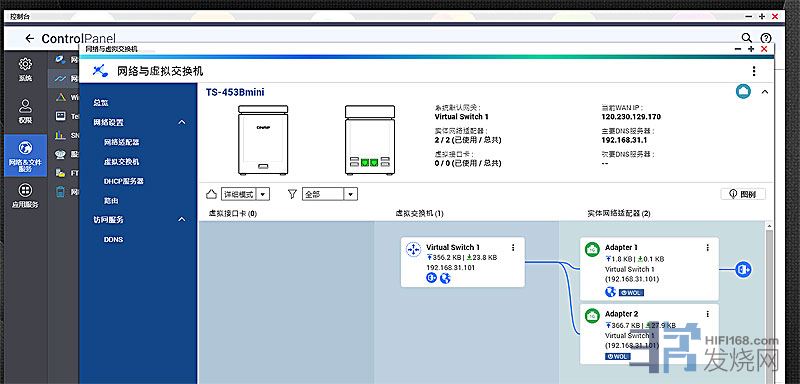
Task: Open the ControlPanel help question mark
Action: (765, 38)
